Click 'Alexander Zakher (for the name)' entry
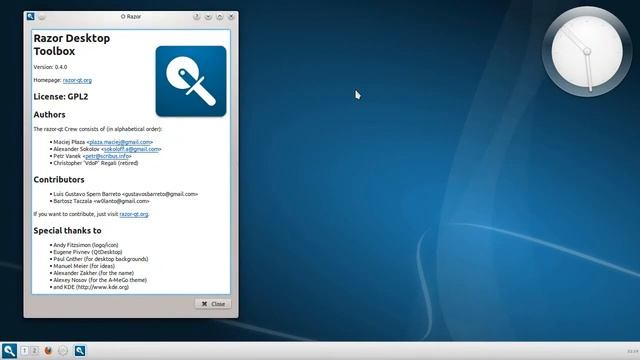This screenshot has height=360, width=640. click(x=93, y=273)
